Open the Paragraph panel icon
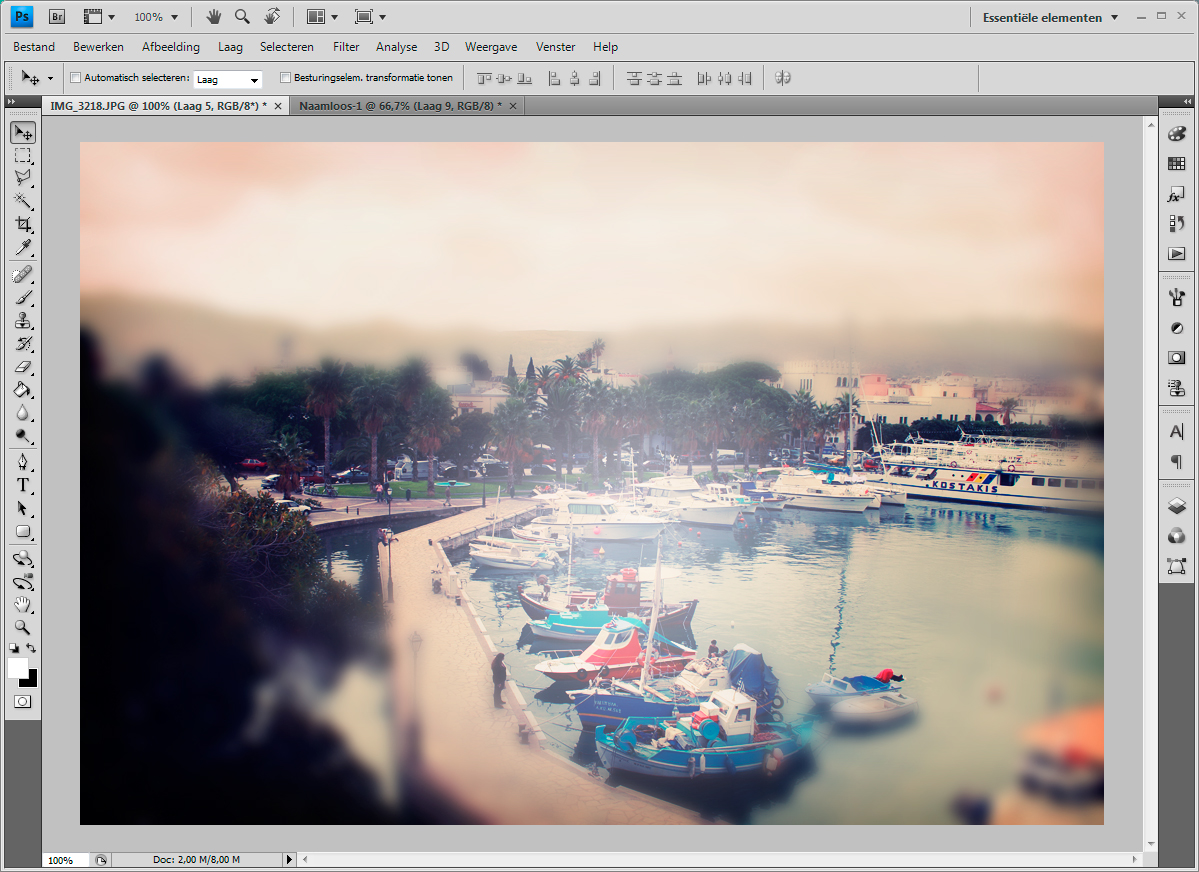The image size is (1199, 872). pyautogui.click(x=1177, y=461)
